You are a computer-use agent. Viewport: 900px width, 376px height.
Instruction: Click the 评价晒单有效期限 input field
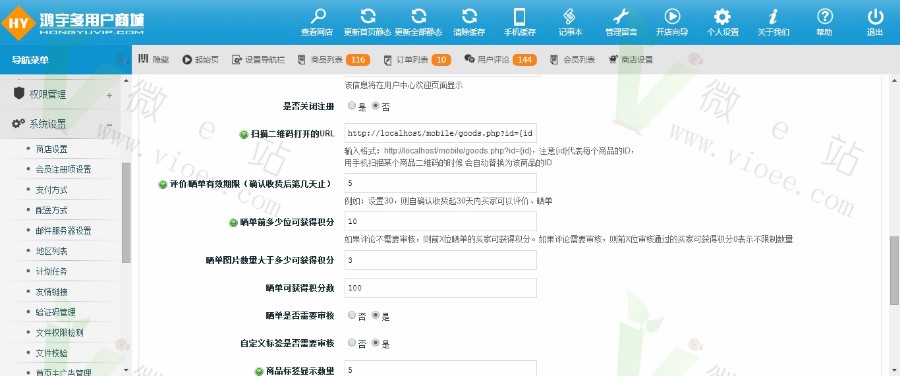(440, 183)
